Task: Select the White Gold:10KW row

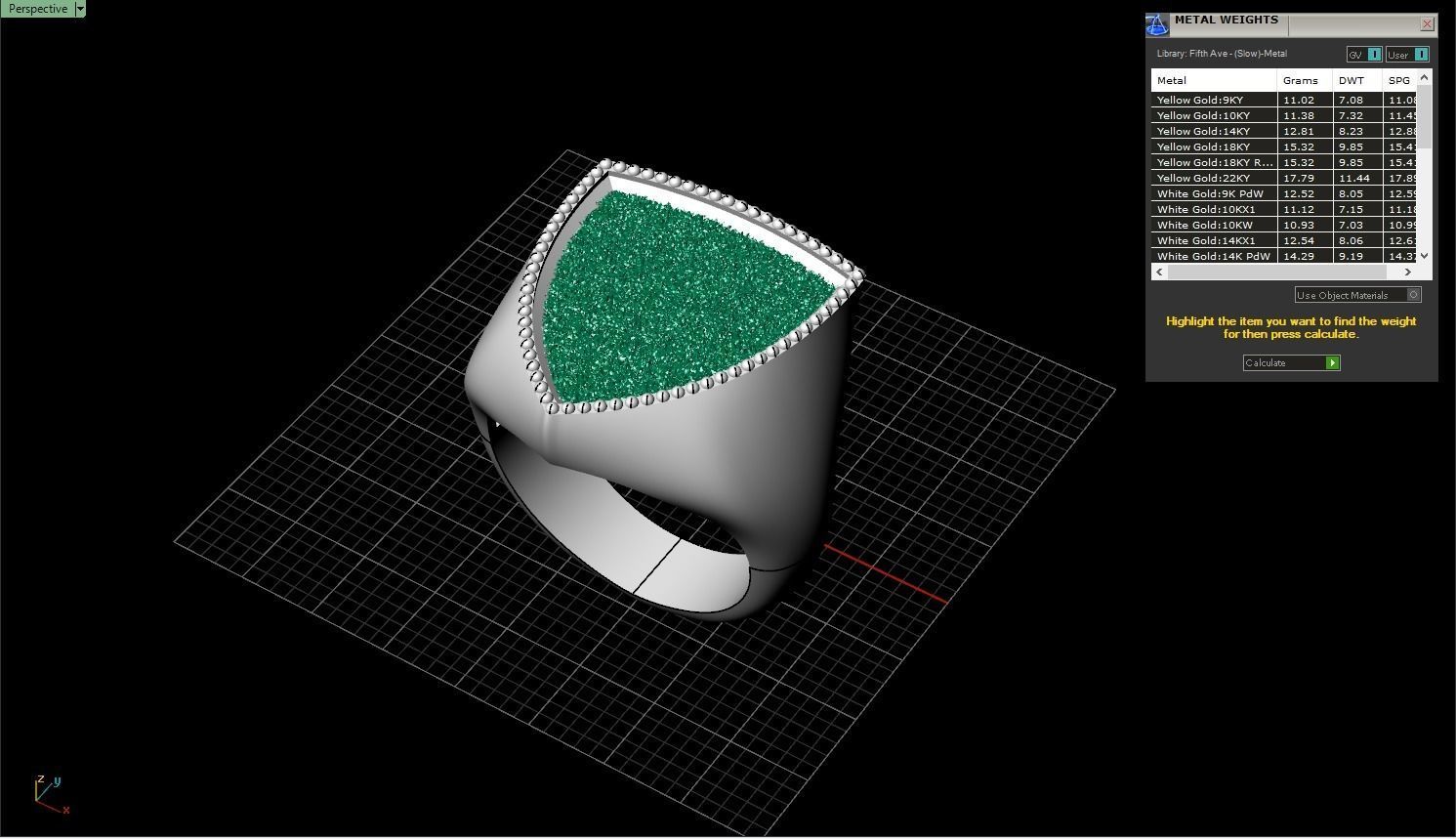Action: tap(1284, 225)
